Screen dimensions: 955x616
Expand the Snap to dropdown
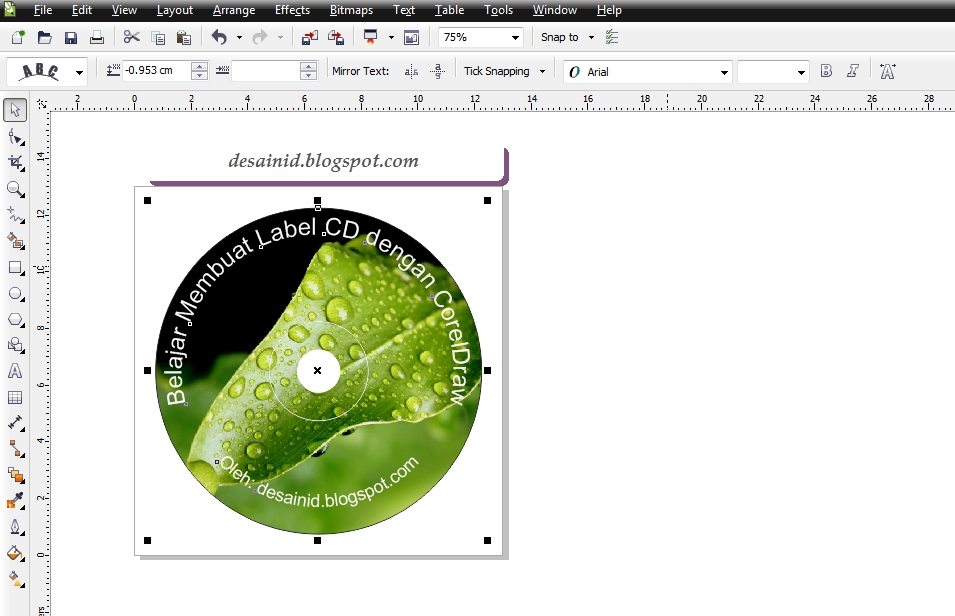click(591, 38)
